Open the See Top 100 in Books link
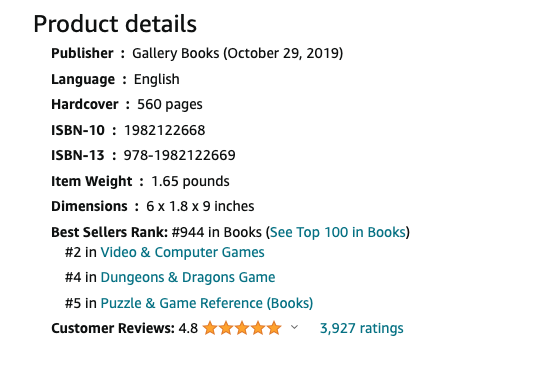This screenshot has width=557, height=380. (x=337, y=232)
